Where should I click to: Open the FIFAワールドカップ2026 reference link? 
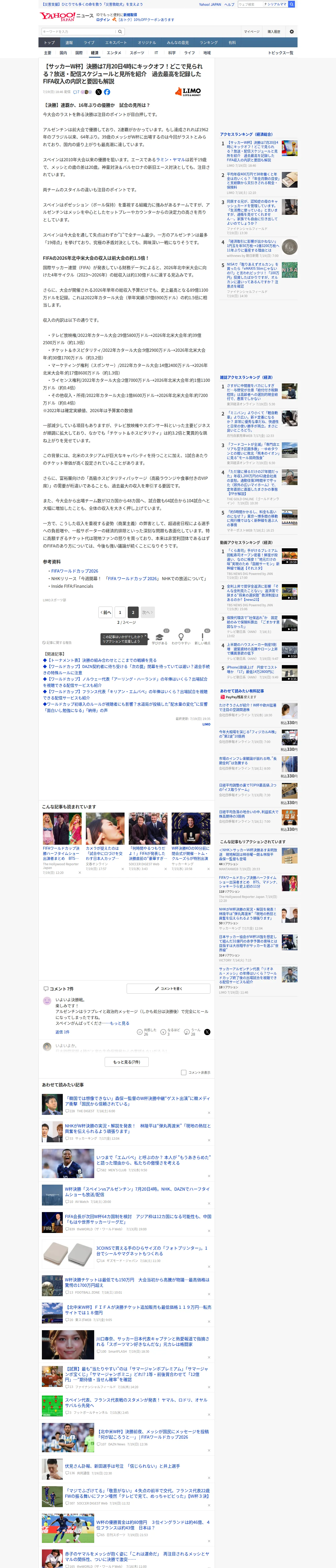coord(74,571)
